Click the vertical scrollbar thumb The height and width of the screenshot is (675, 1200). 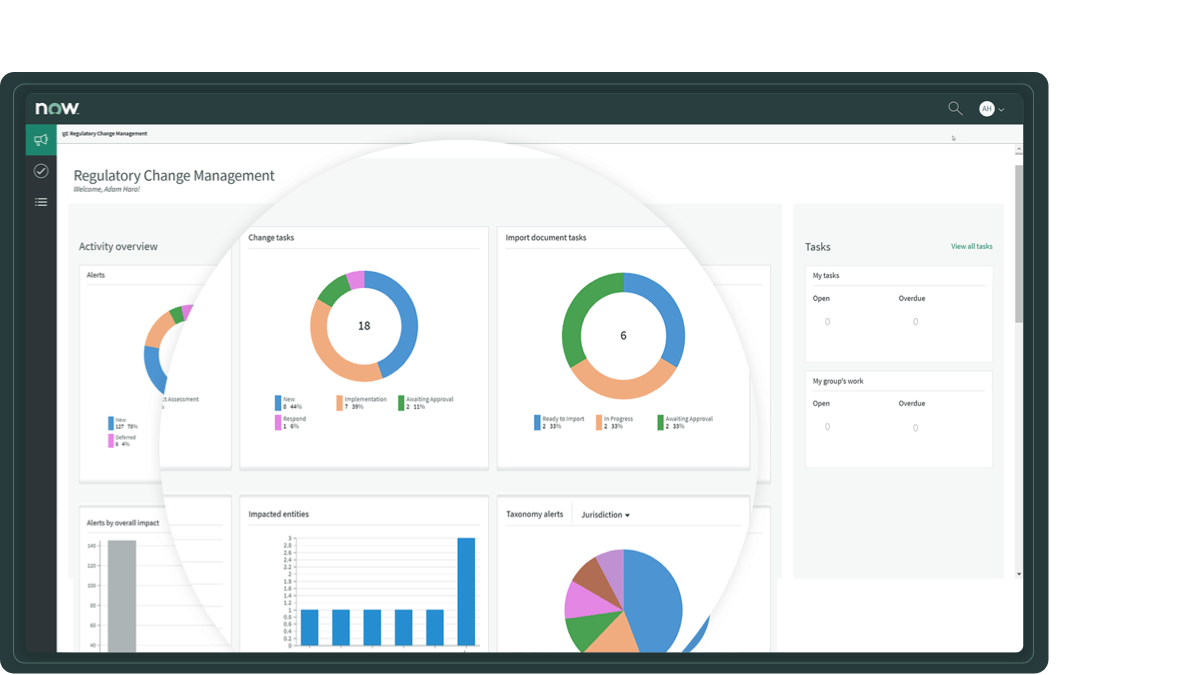point(1019,243)
